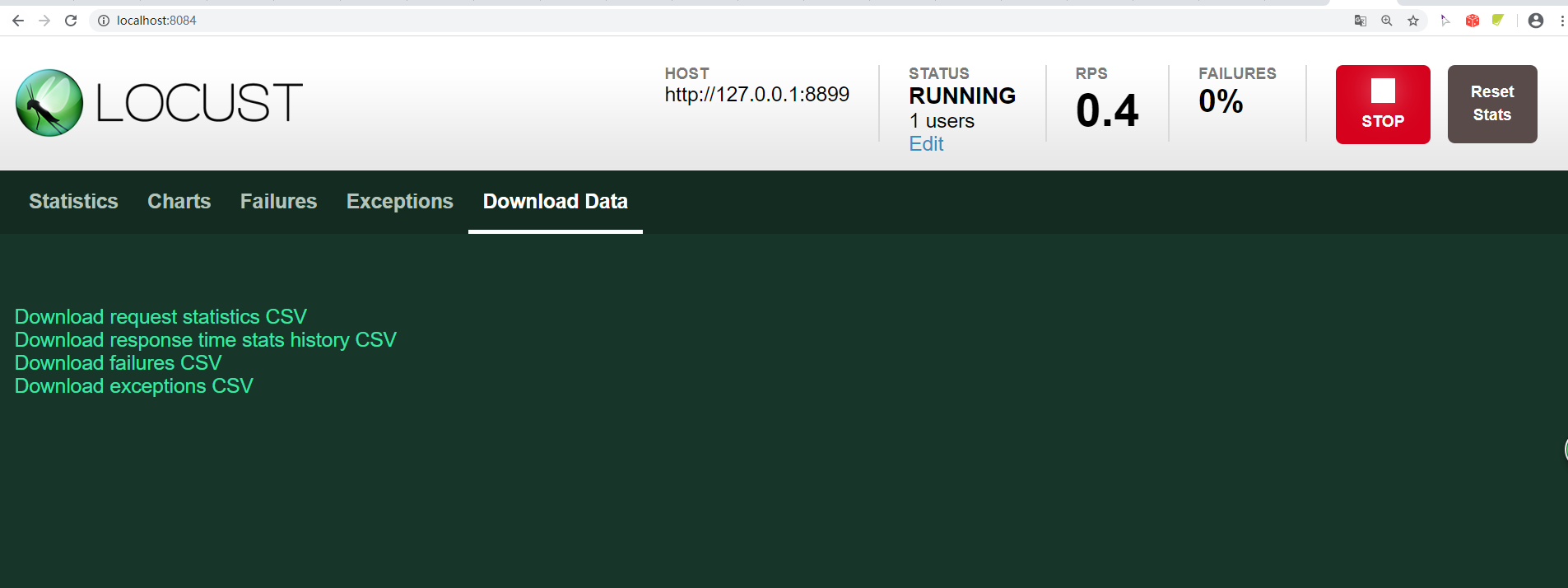This screenshot has width=1568, height=588.
Task: Stop the running load test
Action: [1383, 105]
